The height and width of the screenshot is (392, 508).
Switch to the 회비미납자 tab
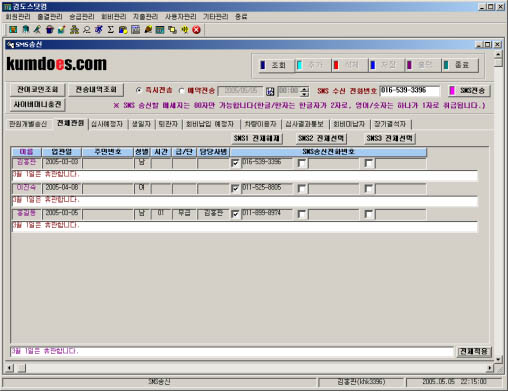click(x=349, y=124)
